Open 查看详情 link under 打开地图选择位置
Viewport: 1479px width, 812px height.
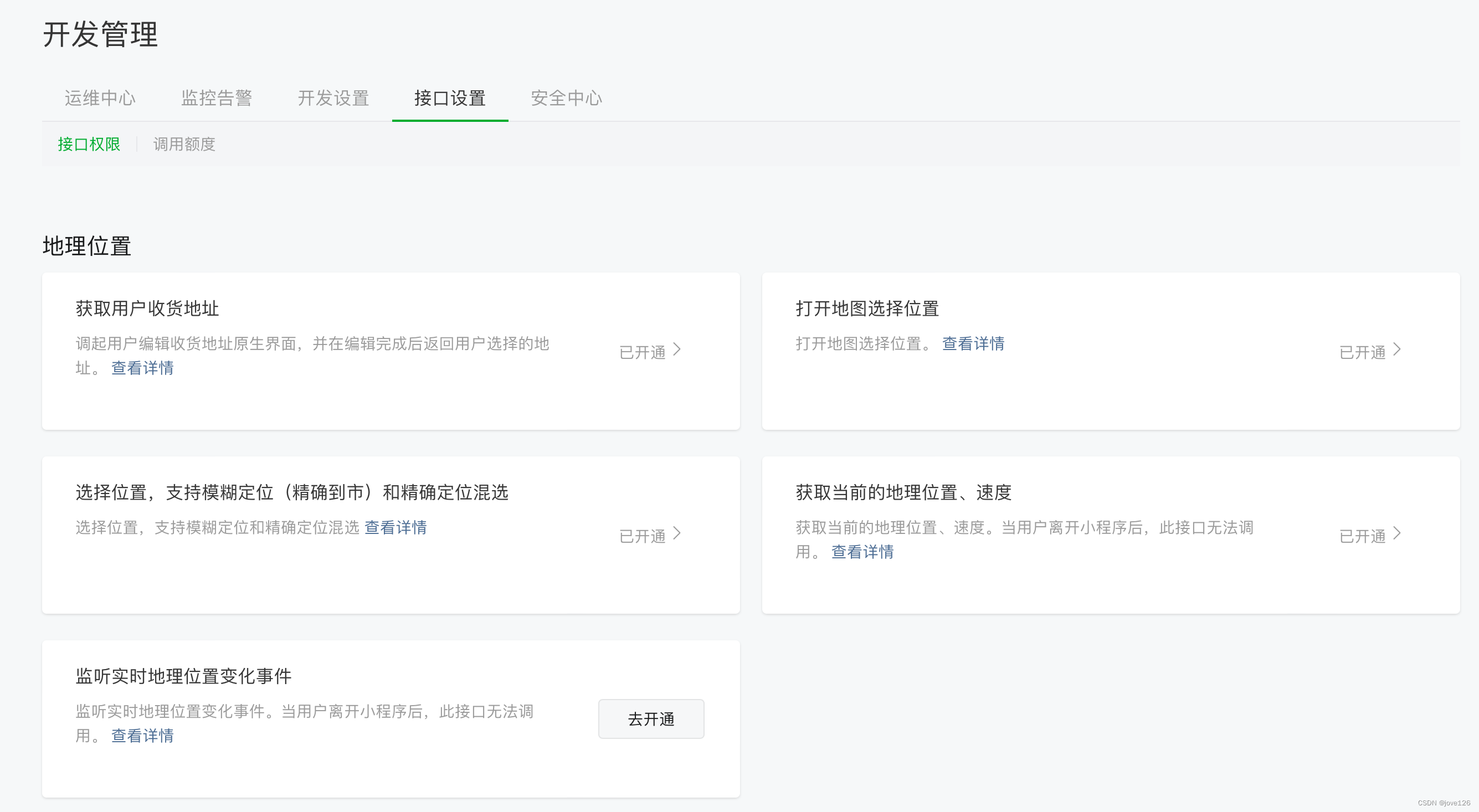(x=973, y=343)
